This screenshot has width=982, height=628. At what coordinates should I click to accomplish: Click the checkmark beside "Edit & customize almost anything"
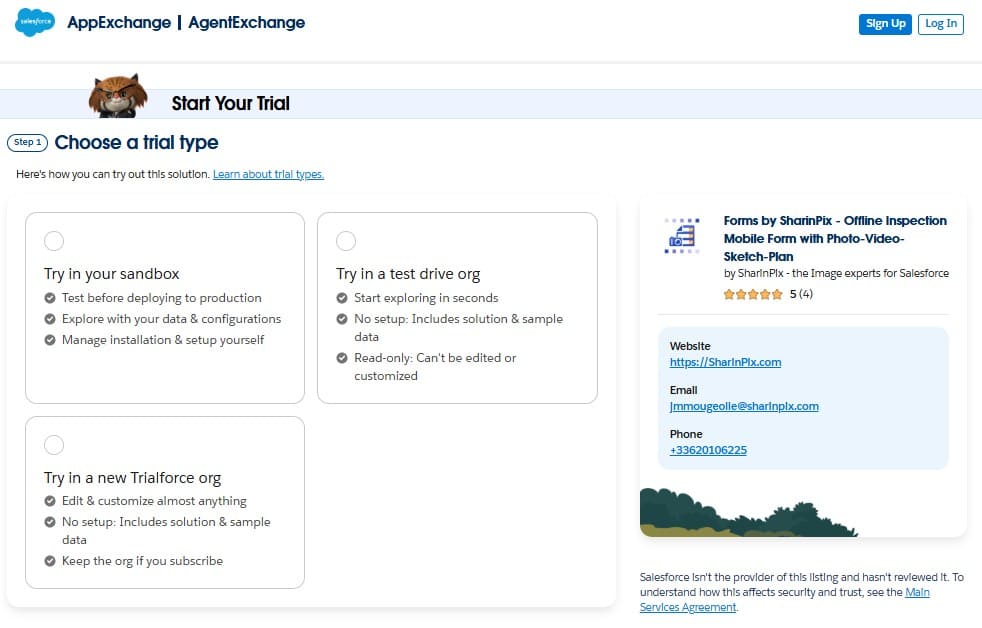click(50, 501)
